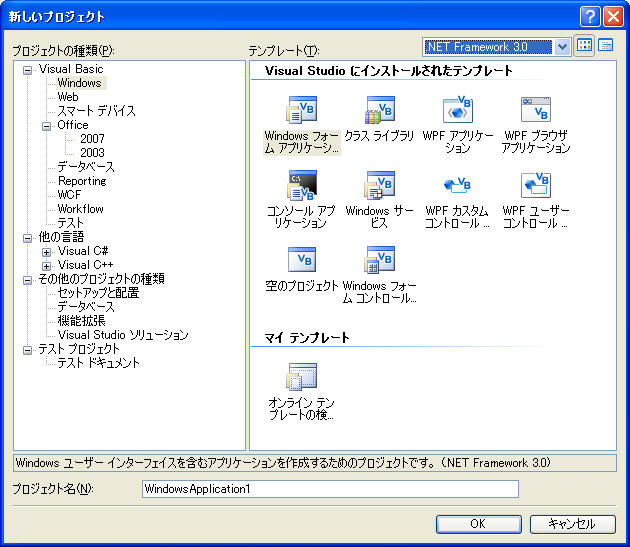The width and height of the screenshot is (630, 547).
Task: Collapse the テスト プロジェクト tree node
Action: pyautogui.click(x=27, y=350)
